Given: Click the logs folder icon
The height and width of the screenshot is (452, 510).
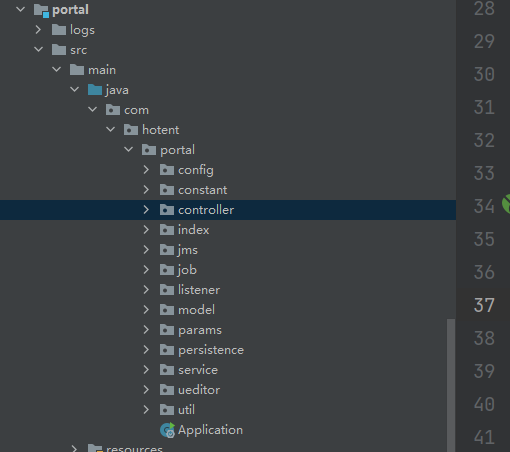Looking at the screenshot, I should tap(59, 30).
